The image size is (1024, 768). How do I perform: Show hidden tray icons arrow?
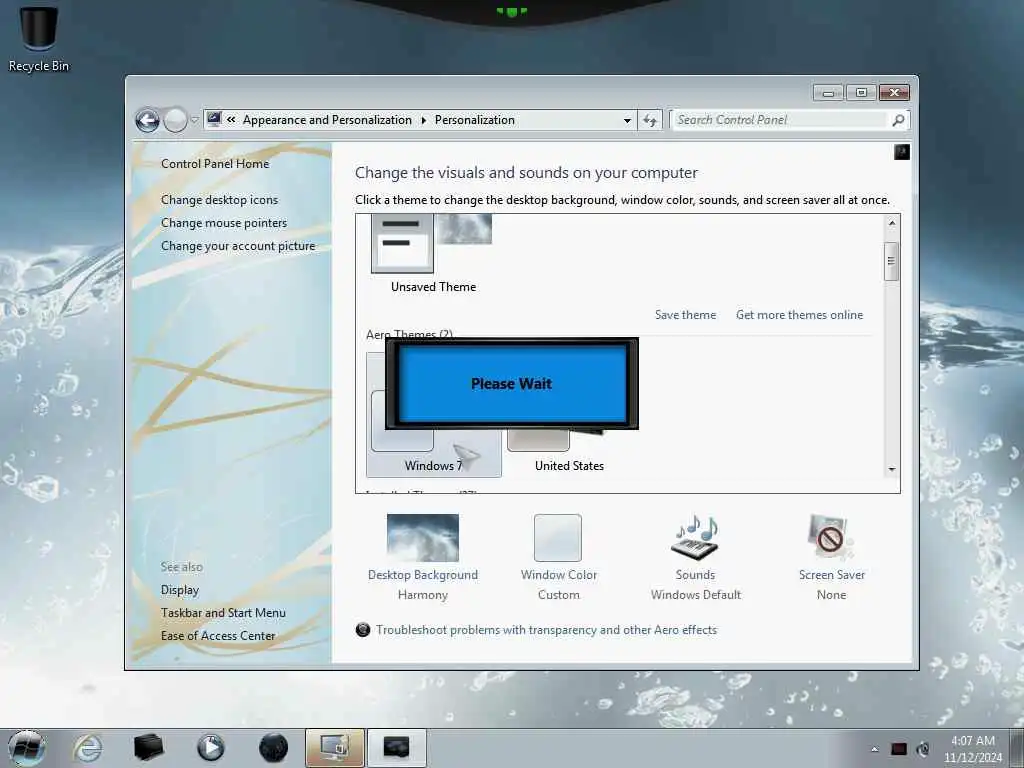pyautogui.click(x=874, y=749)
